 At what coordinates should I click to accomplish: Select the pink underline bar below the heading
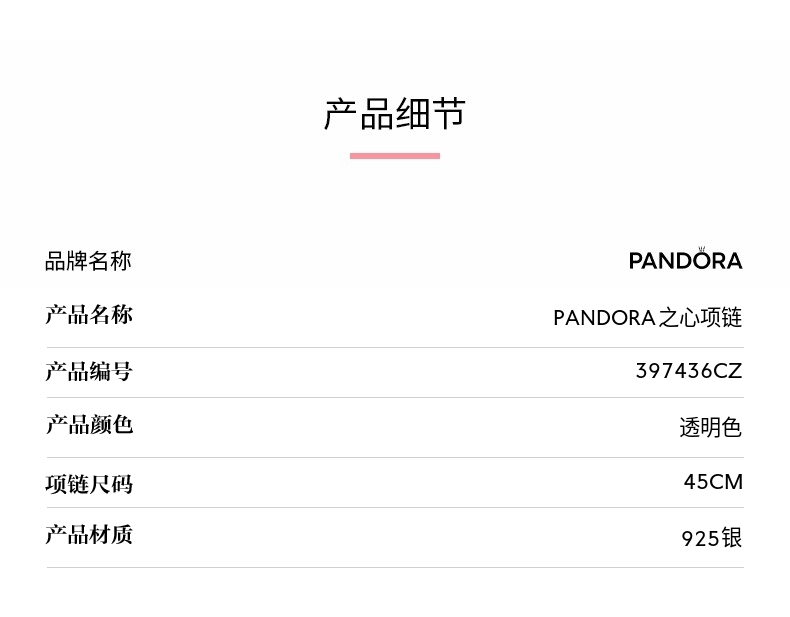click(x=394, y=156)
